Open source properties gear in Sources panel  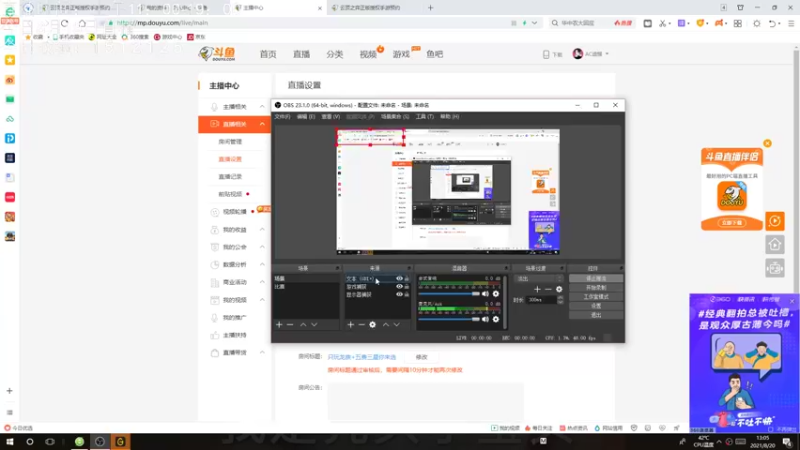click(x=372, y=324)
